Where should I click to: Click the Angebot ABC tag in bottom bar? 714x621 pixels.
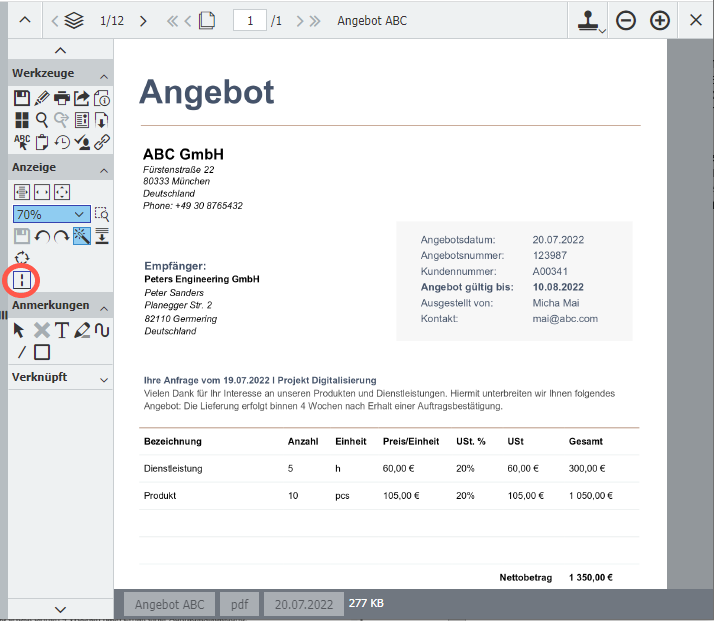(x=169, y=604)
